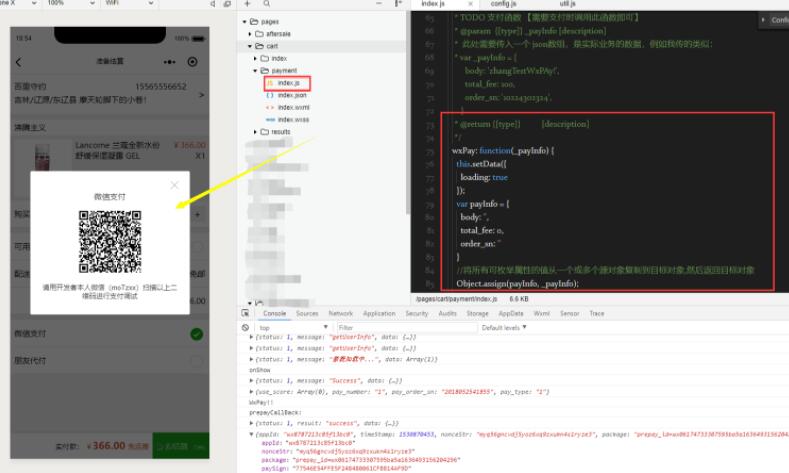789x473 pixels.
Task: Open the Wxml tab
Action: pyautogui.click(x=541, y=313)
